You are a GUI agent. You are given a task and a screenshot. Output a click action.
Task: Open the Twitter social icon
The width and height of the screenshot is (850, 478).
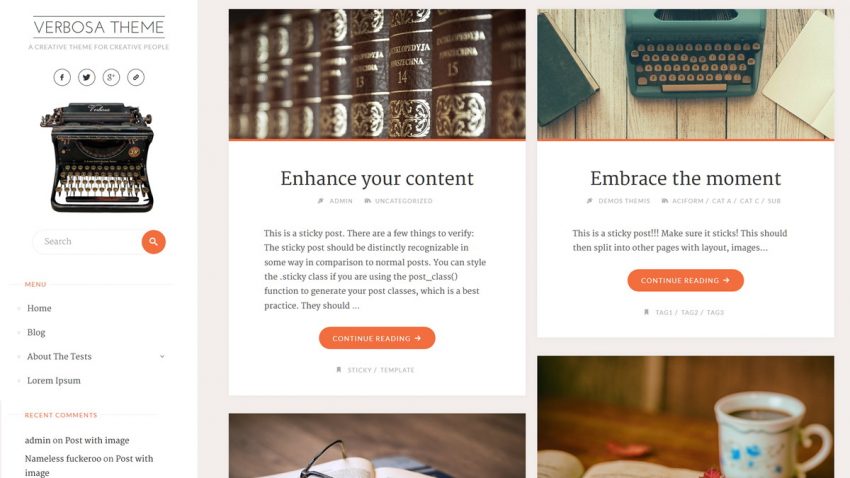(87, 77)
